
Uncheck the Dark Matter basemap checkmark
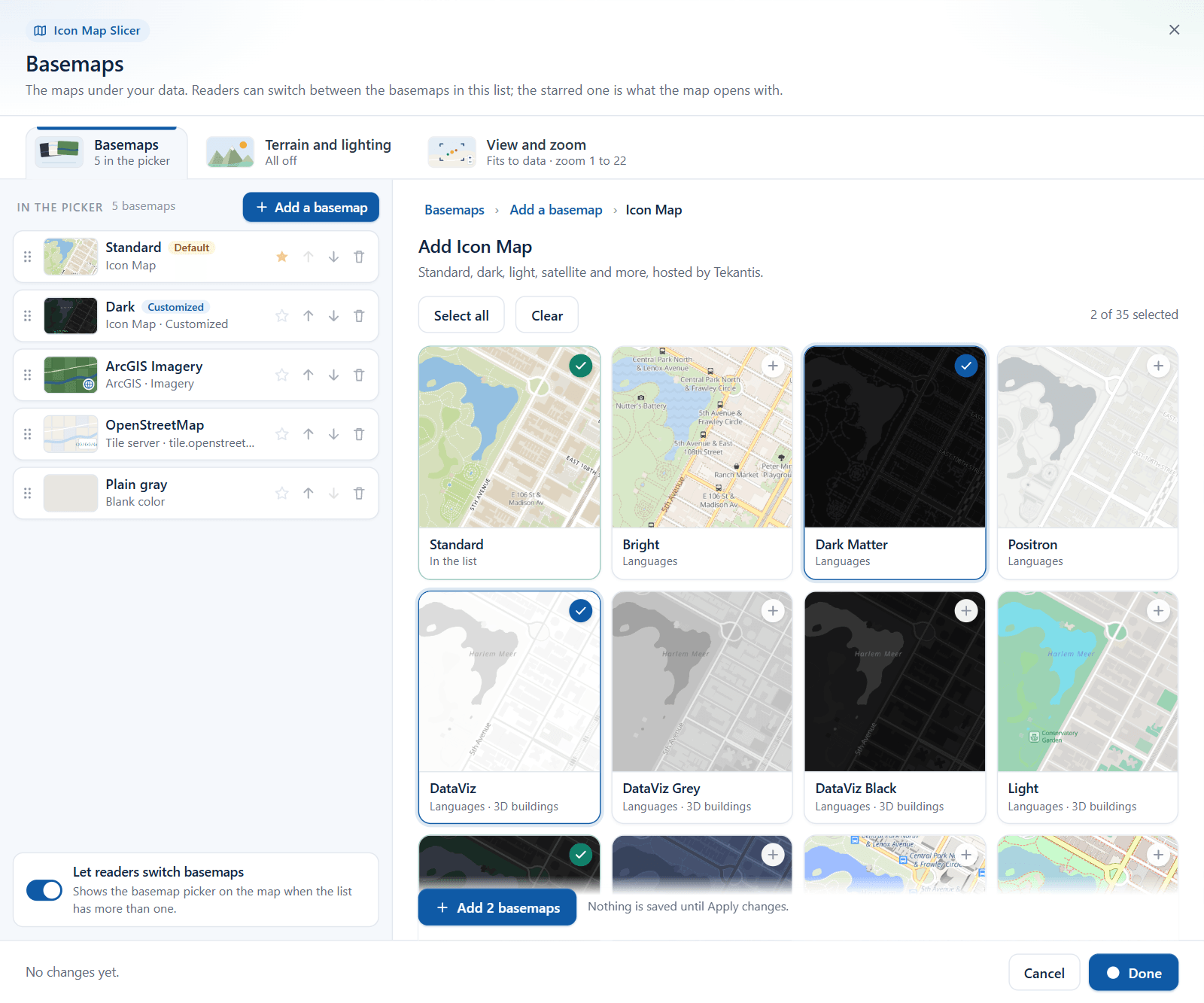click(x=966, y=366)
